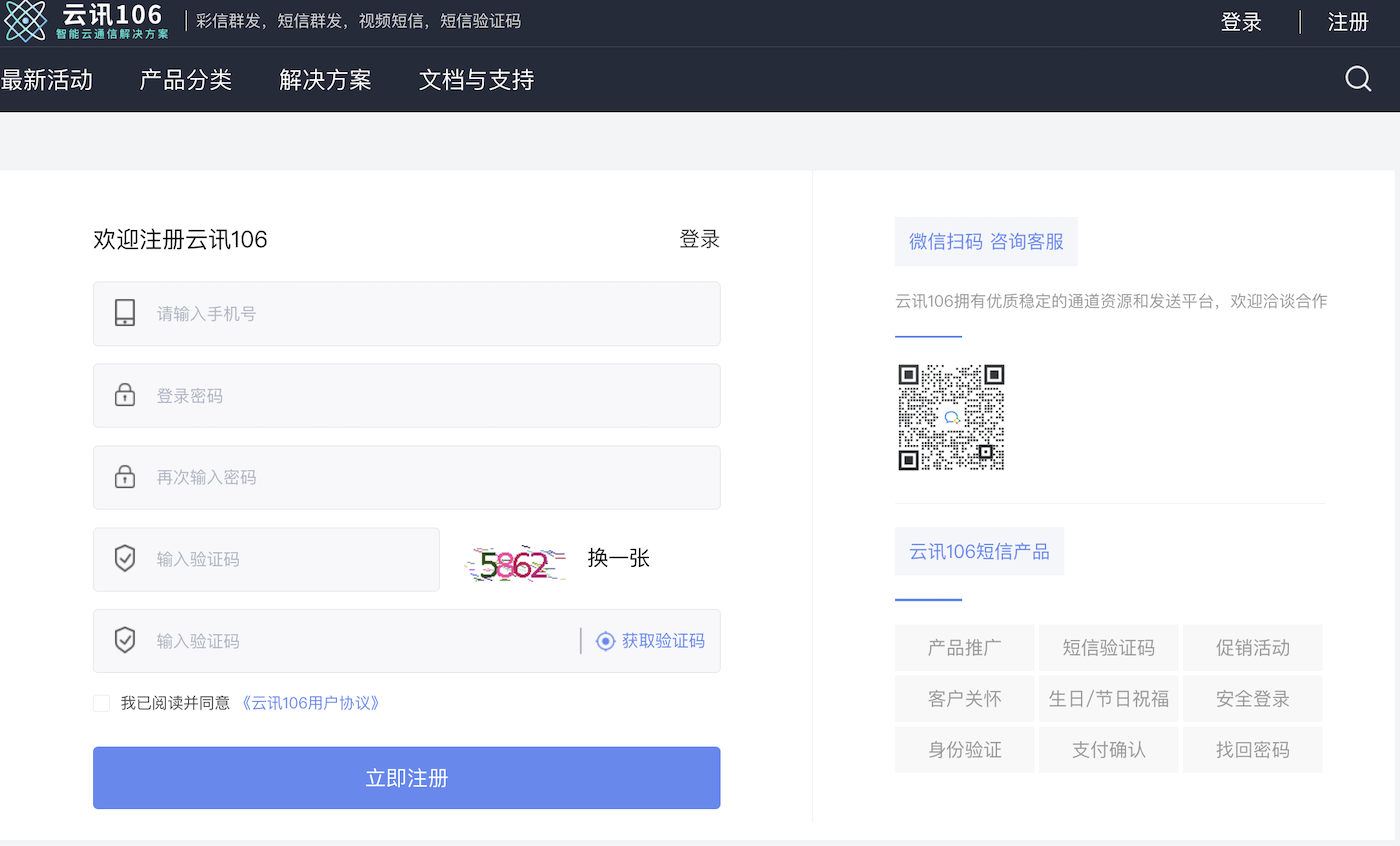Open the 《云讯106用户协议》 link
The height and width of the screenshot is (846, 1400).
(311, 703)
